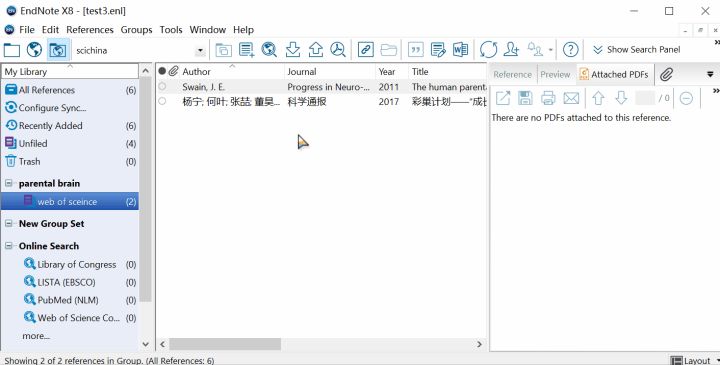The height and width of the screenshot is (365, 720).
Task: Open the Trash group
Action: point(70,162)
